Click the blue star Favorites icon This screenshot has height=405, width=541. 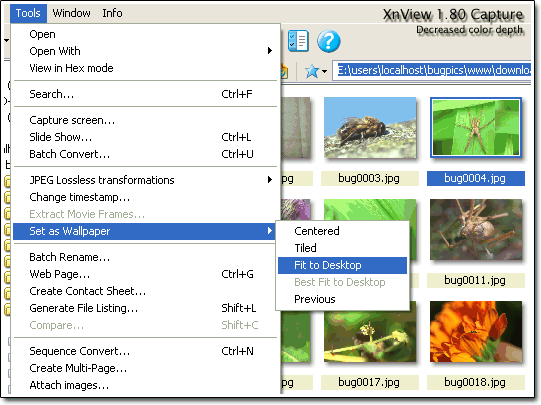[312, 71]
